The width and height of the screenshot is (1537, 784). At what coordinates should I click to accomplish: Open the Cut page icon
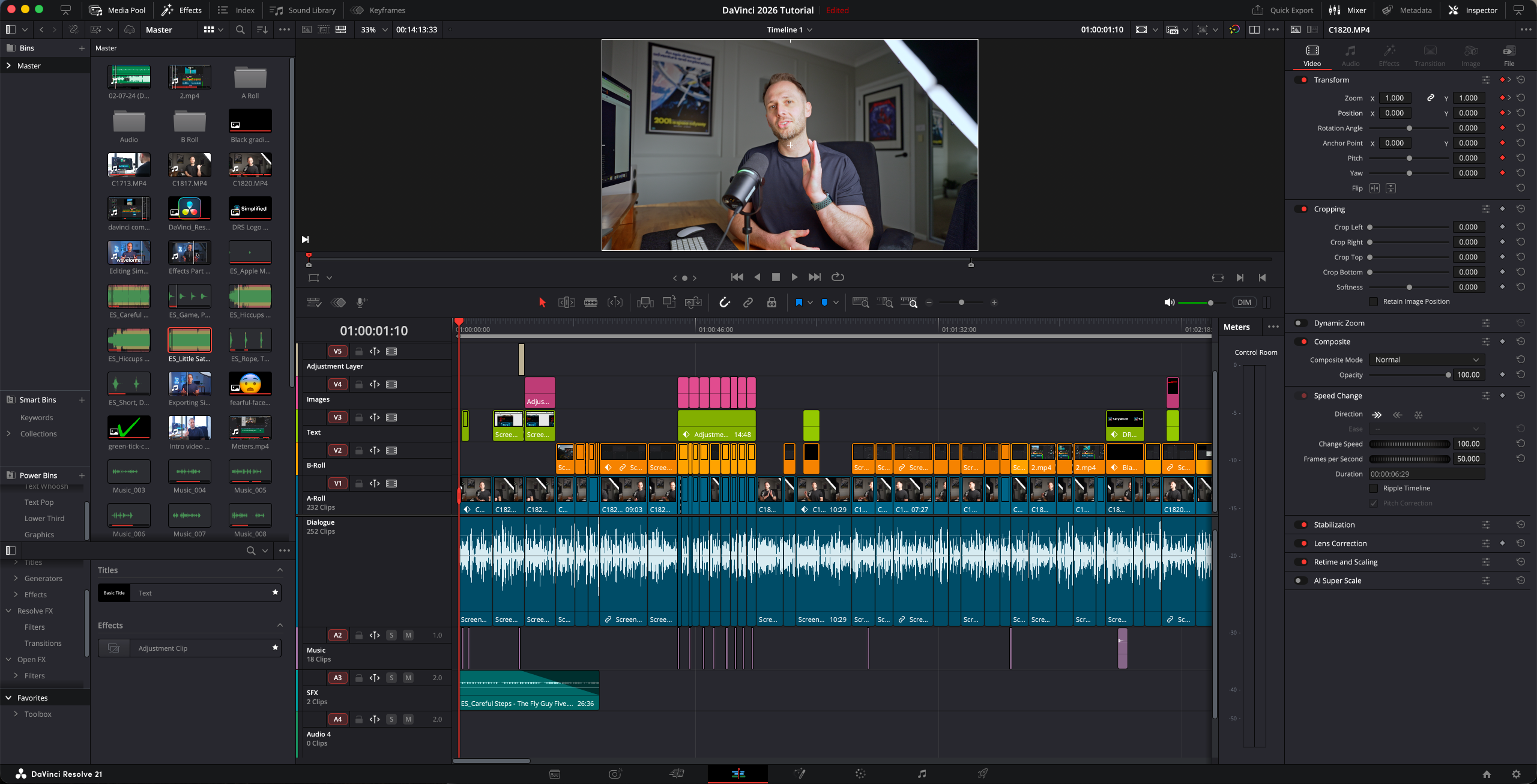click(x=677, y=774)
